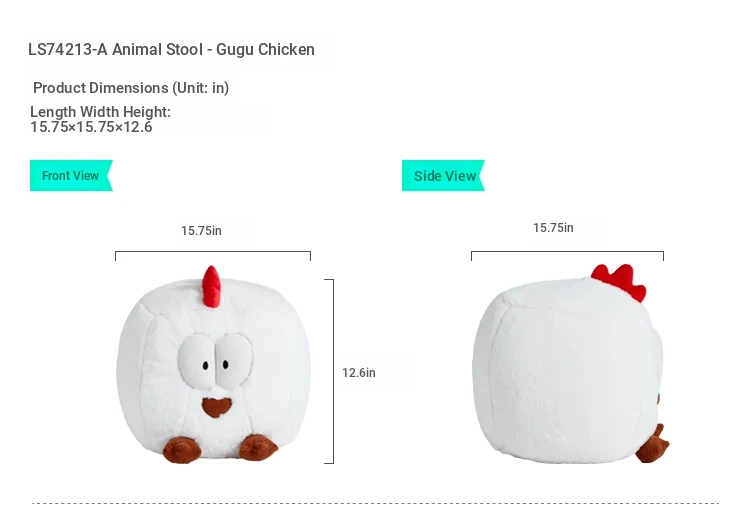Click the Front View banner label
Image resolution: width=750 pixels, height=524 pixels.
(71, 175)
